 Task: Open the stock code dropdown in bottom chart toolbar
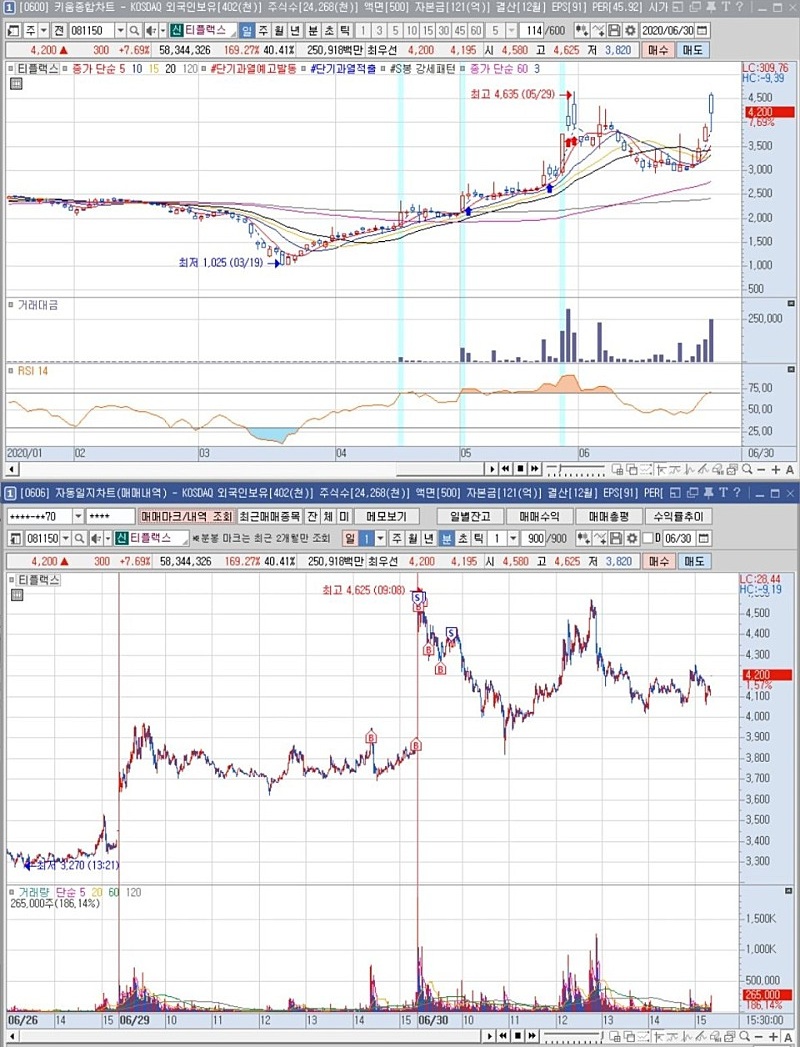(65, 539)
